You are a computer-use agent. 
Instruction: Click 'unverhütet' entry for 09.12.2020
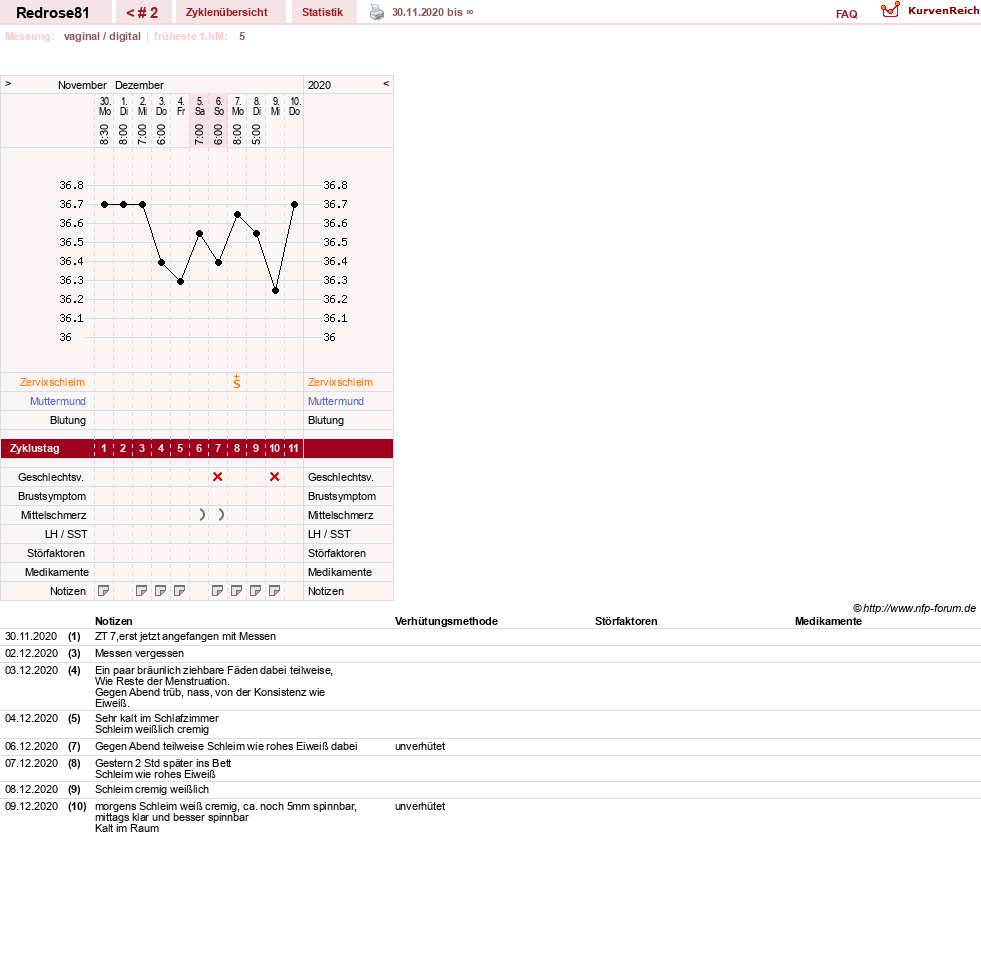pos(420,807)
